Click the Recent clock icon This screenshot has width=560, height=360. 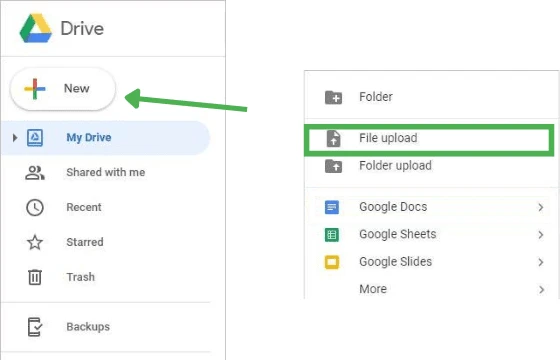click(35, 208)
